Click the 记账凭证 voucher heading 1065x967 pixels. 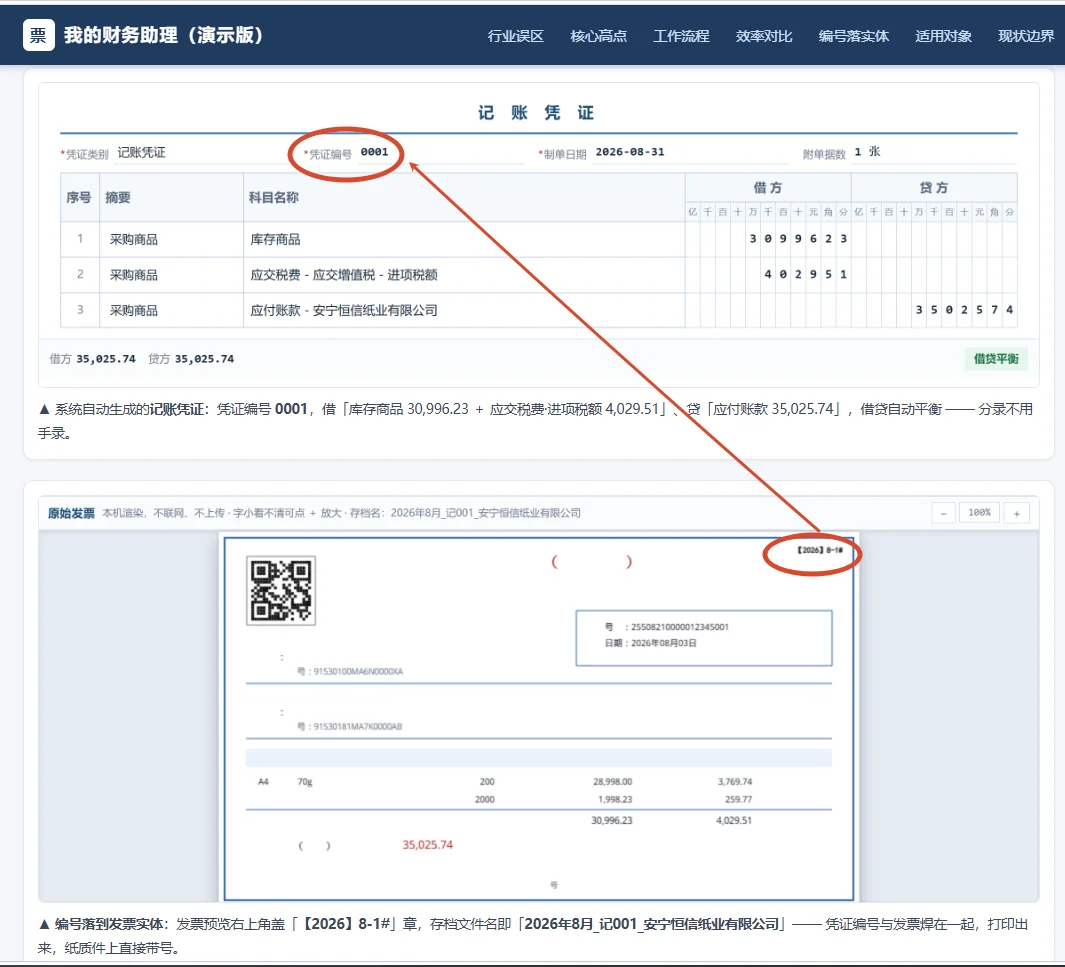tap(536, 113)
